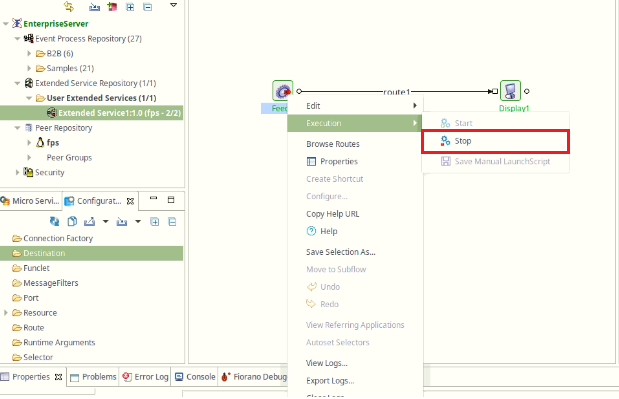The height and width of the screenshot is (399, 619).
Task: Click the Feeder component icon on canvas
Action: coord(282,91)
